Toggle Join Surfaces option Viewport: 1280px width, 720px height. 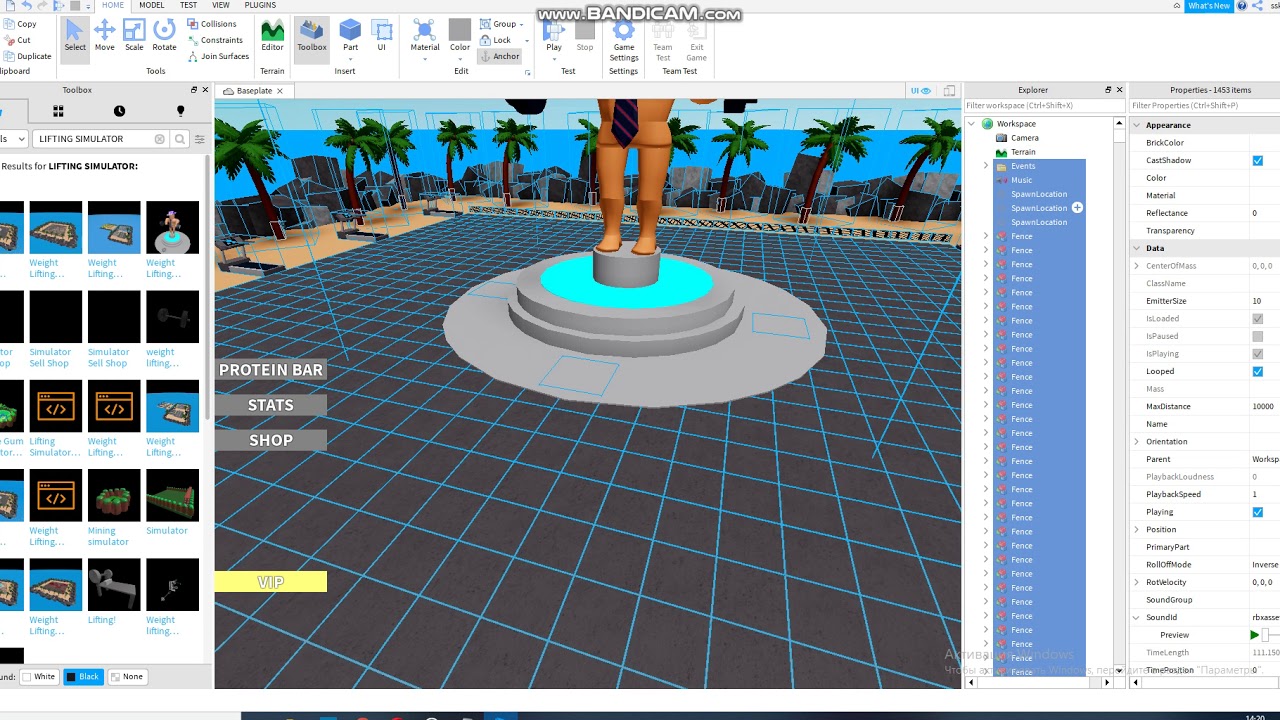pyautogui.click(x=218, y=56)
